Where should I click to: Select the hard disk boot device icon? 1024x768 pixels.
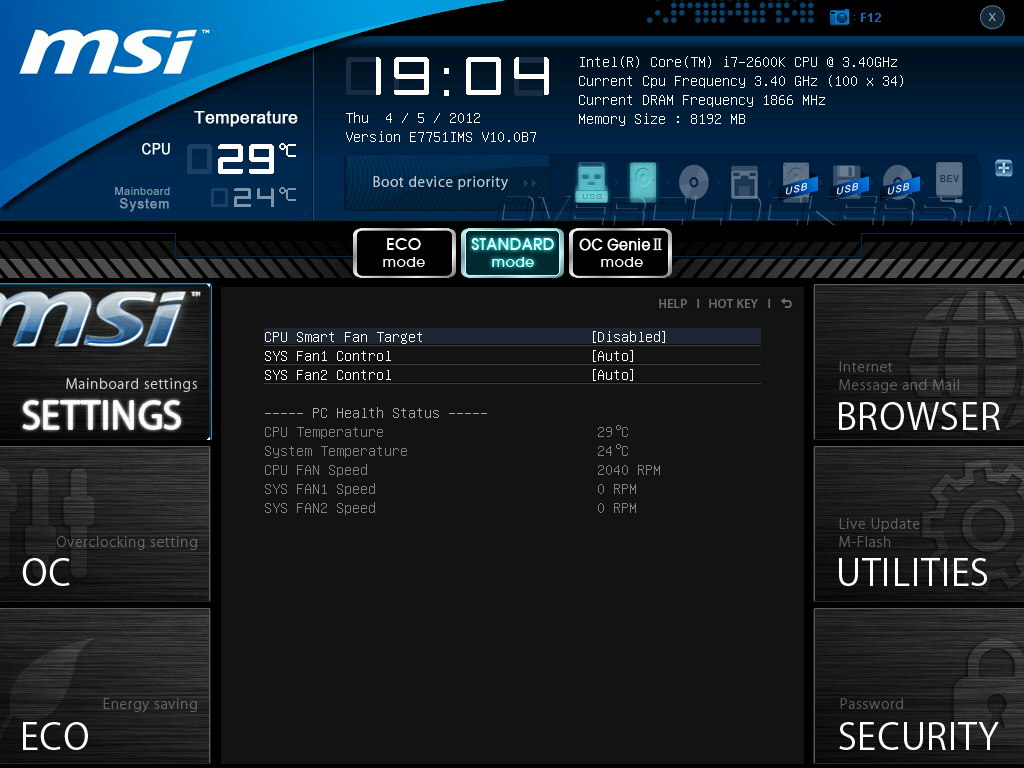643,181
